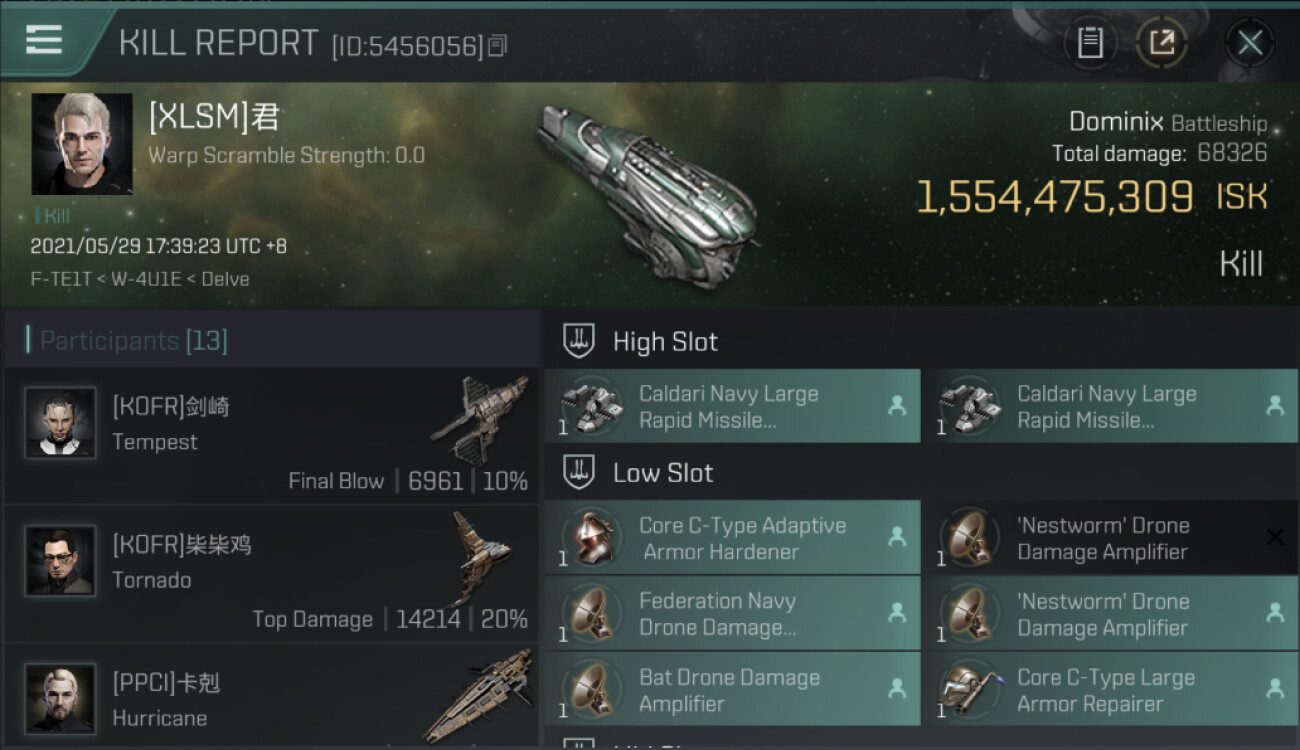The width and height of the screenshot is (1300, 750).
Task: Click the Core C-Type Large Armor Repairer icon
Action: pyautogui.click(x=968, y=690)
